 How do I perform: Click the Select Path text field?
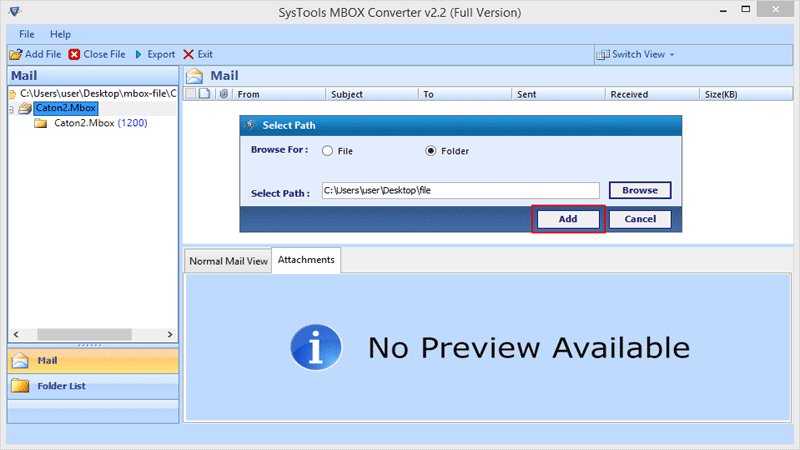pos(460,190)
